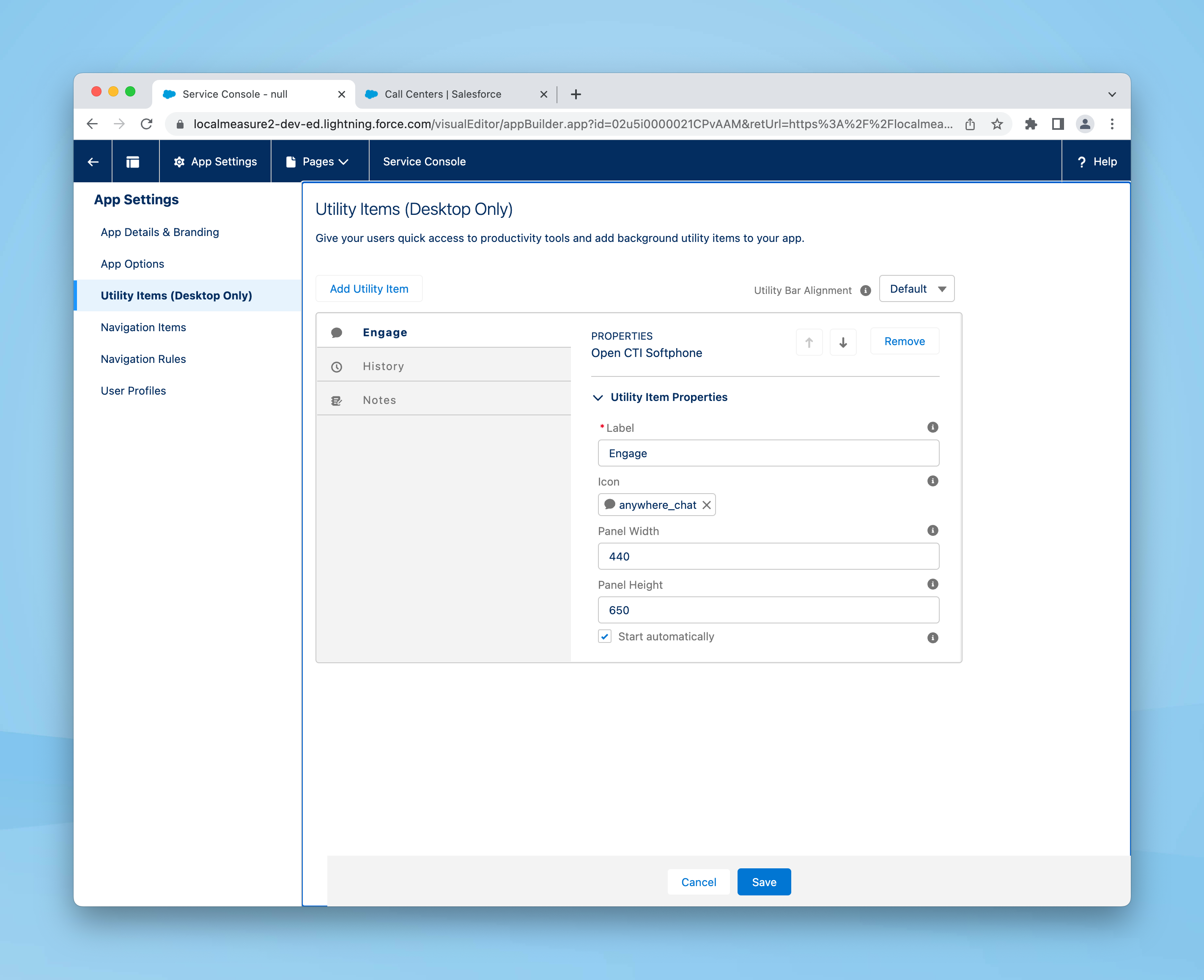
Task: Switch to Call Centers Salesforce tab
Action: [443, 94]
